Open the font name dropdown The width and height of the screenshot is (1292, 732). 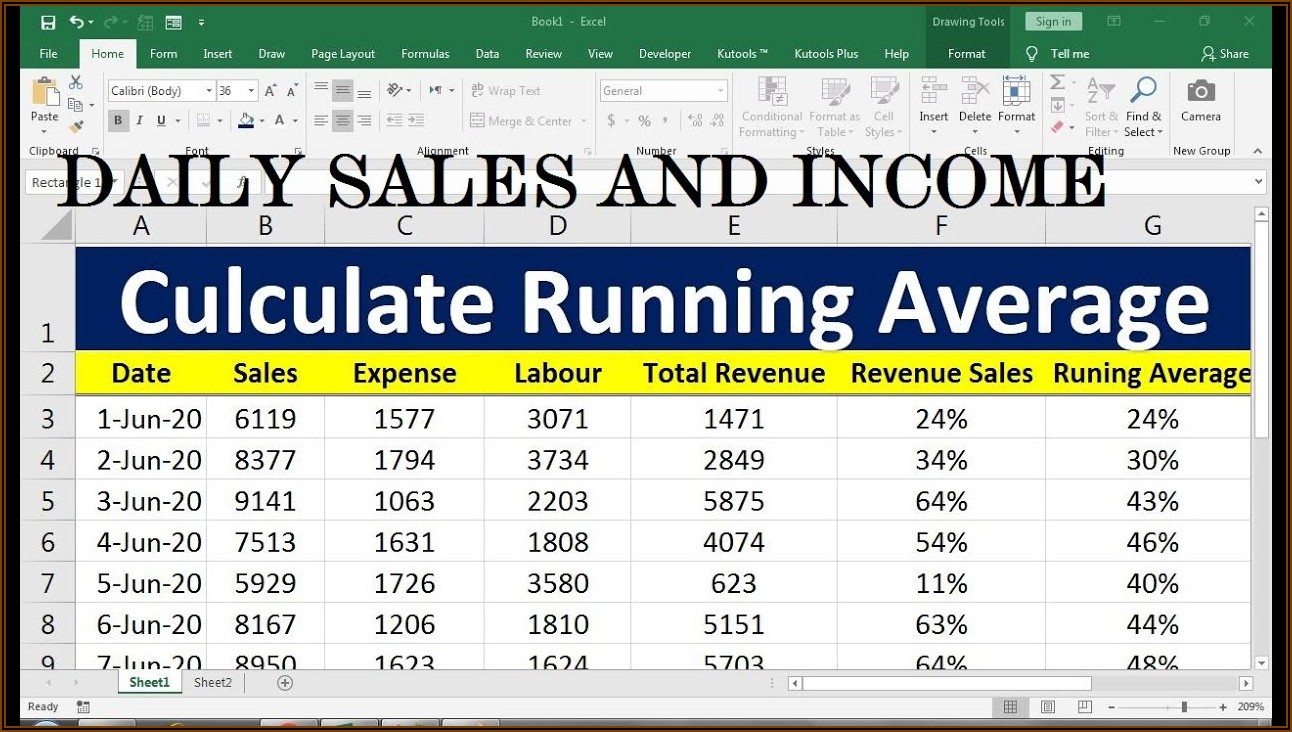click(209, 91)
